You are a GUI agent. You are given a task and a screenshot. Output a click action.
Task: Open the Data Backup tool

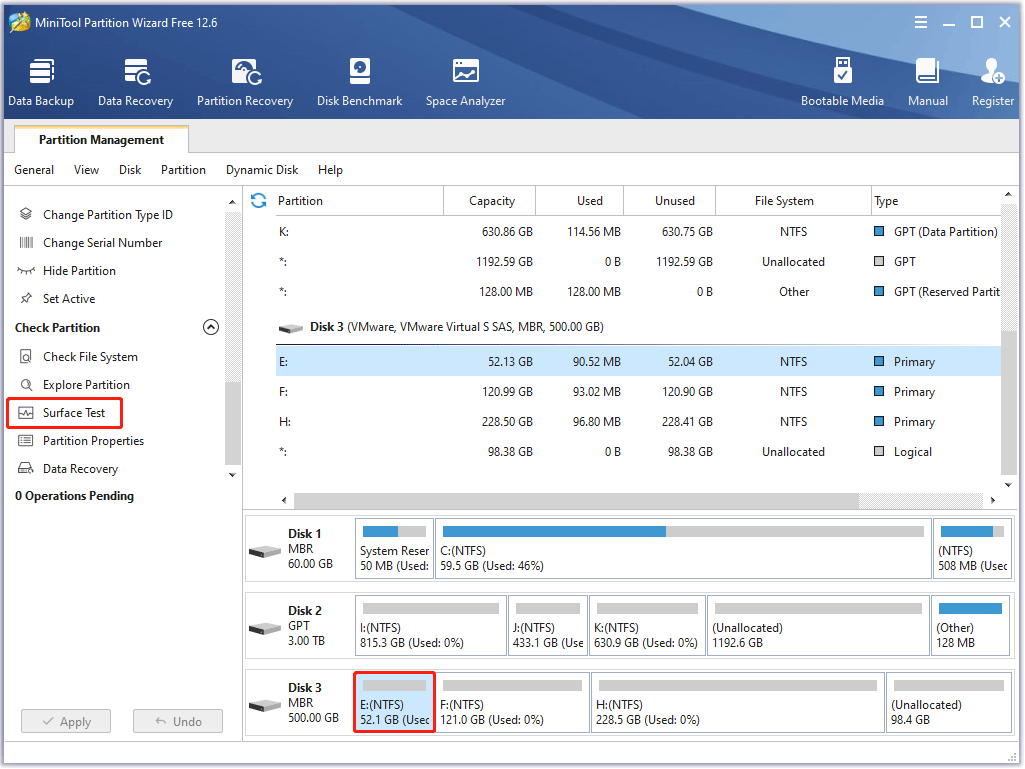[x=41, y=72]
